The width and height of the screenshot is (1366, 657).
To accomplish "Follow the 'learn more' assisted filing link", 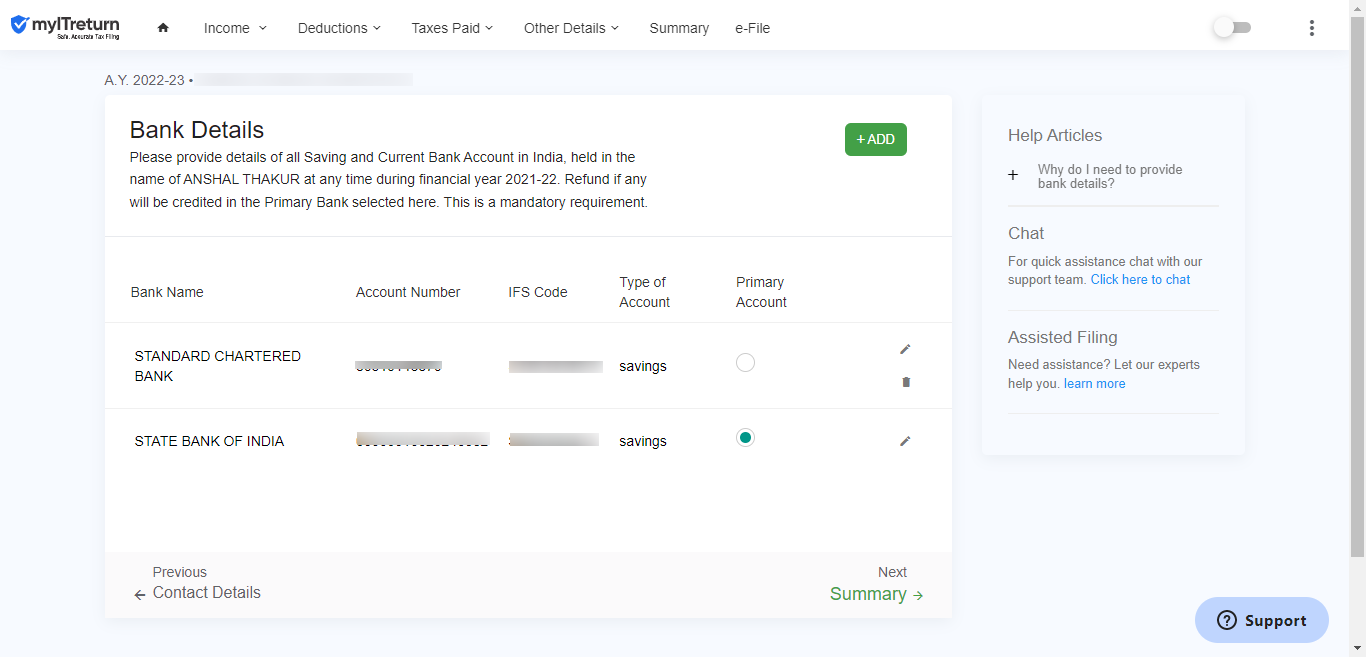I will click(x=1094, y=384).
